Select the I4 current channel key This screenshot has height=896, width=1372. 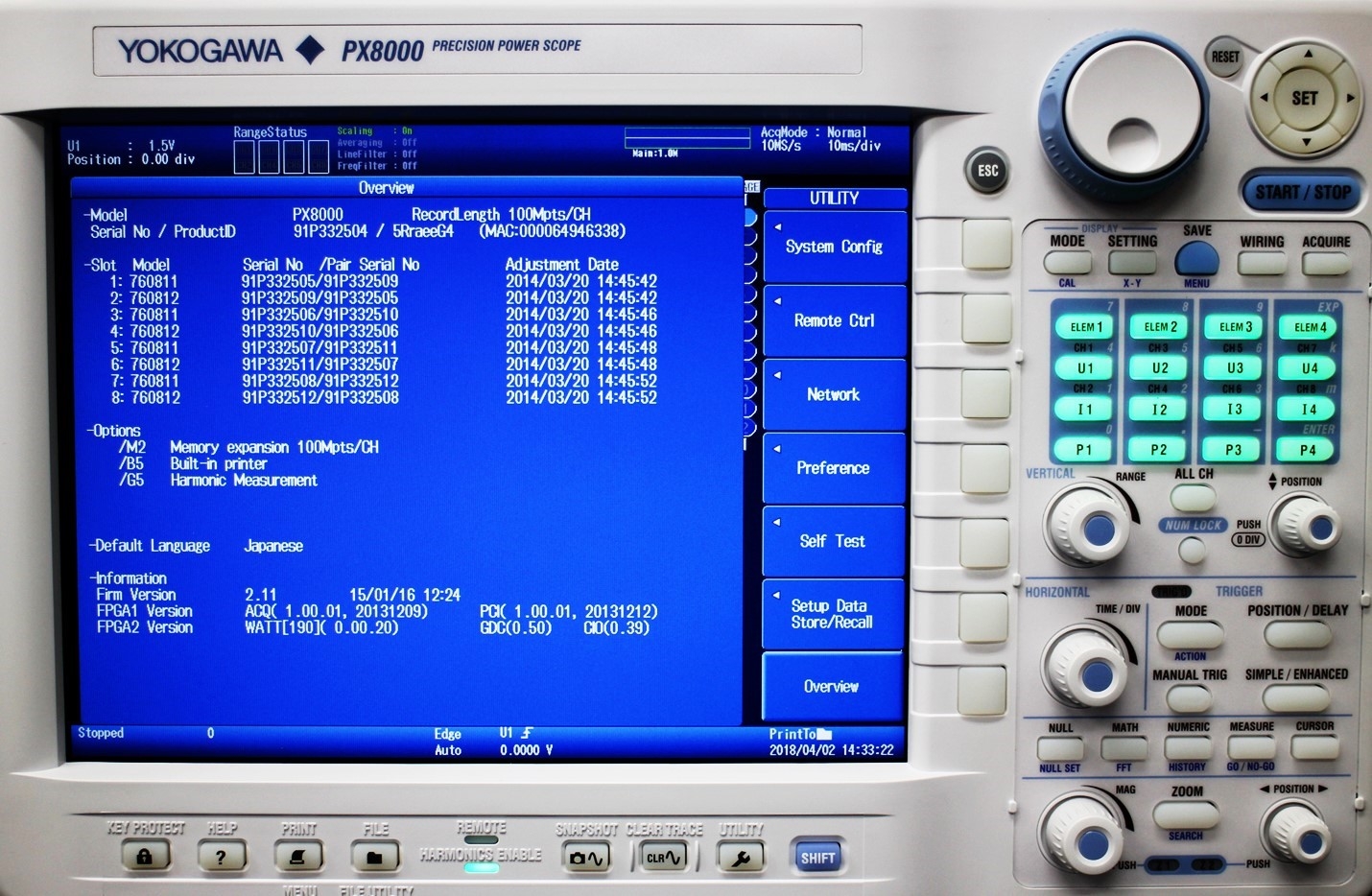click(x=1310, y=410)
